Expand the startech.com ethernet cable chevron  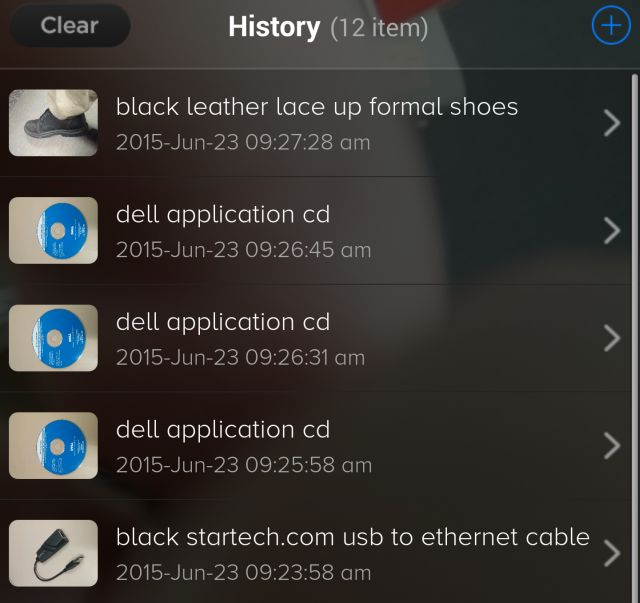pyautogui.click(x=612, y=554)
